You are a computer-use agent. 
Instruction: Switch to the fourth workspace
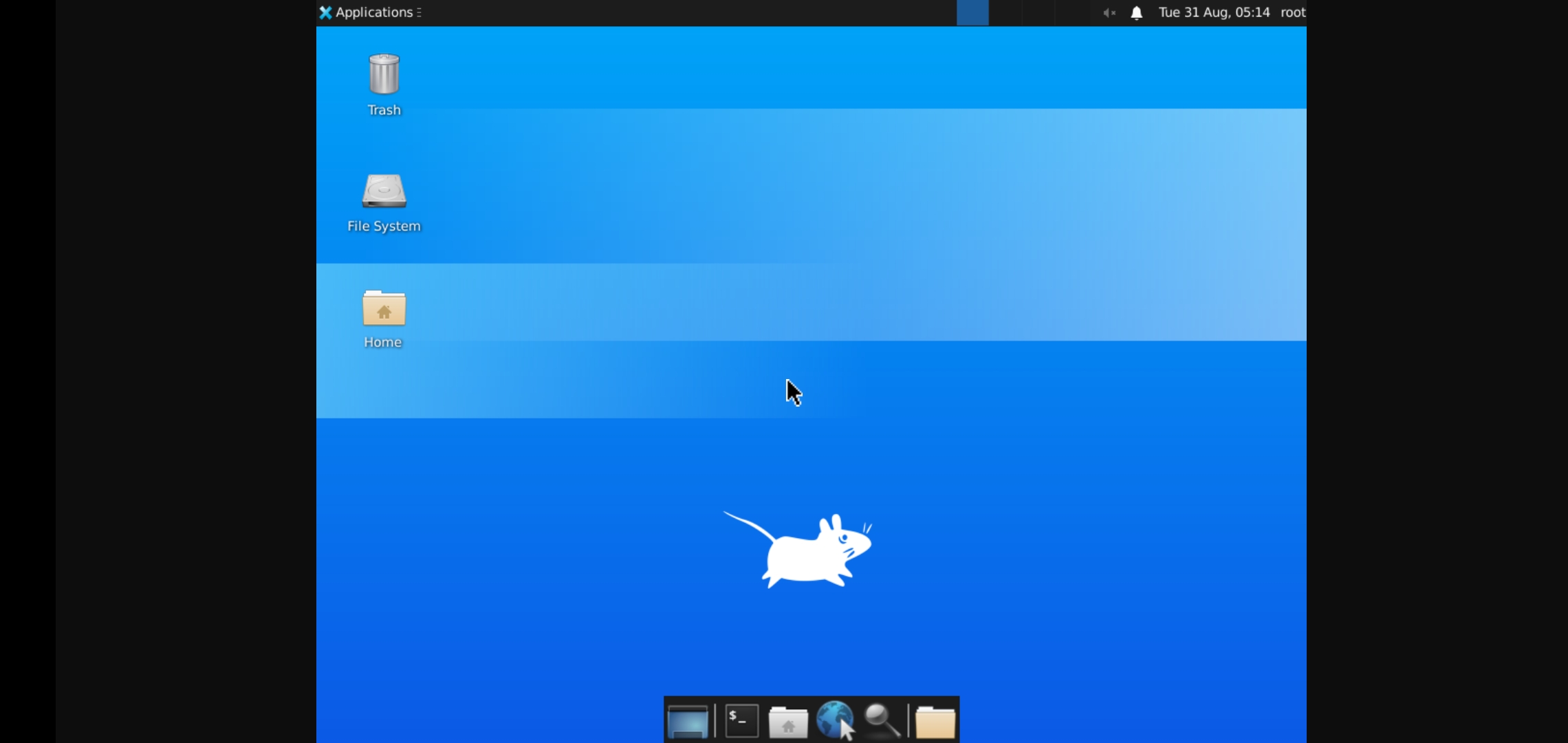[1071, 12]
